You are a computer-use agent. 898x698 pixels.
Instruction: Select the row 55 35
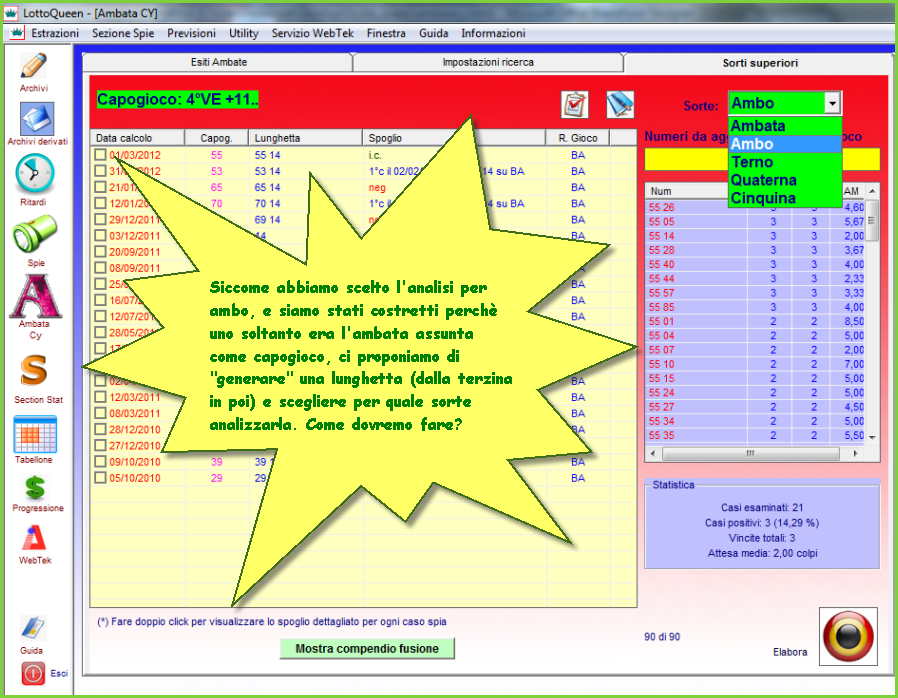(x=755, y=435)
